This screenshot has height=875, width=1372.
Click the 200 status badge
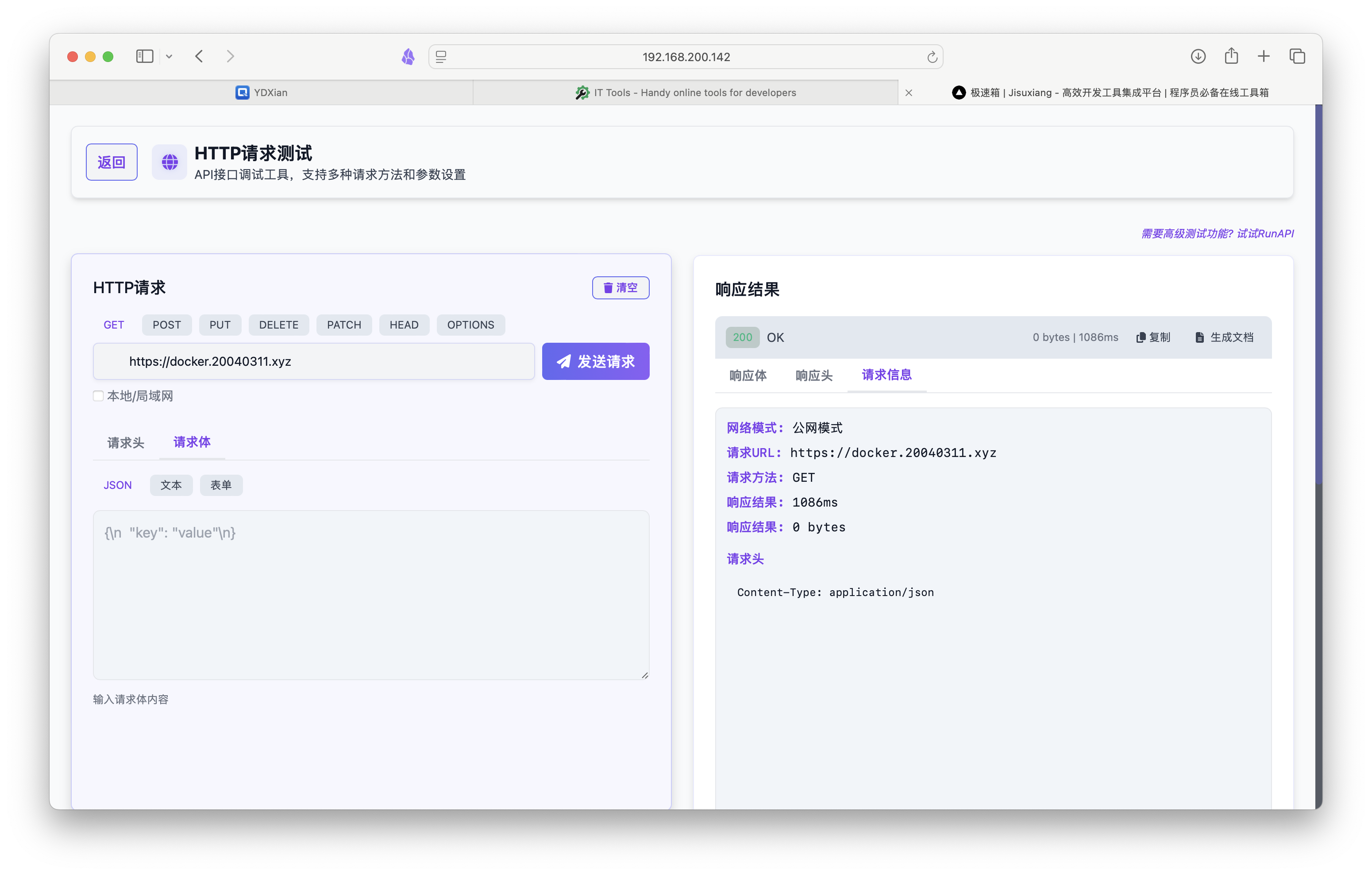coord(742,337)
